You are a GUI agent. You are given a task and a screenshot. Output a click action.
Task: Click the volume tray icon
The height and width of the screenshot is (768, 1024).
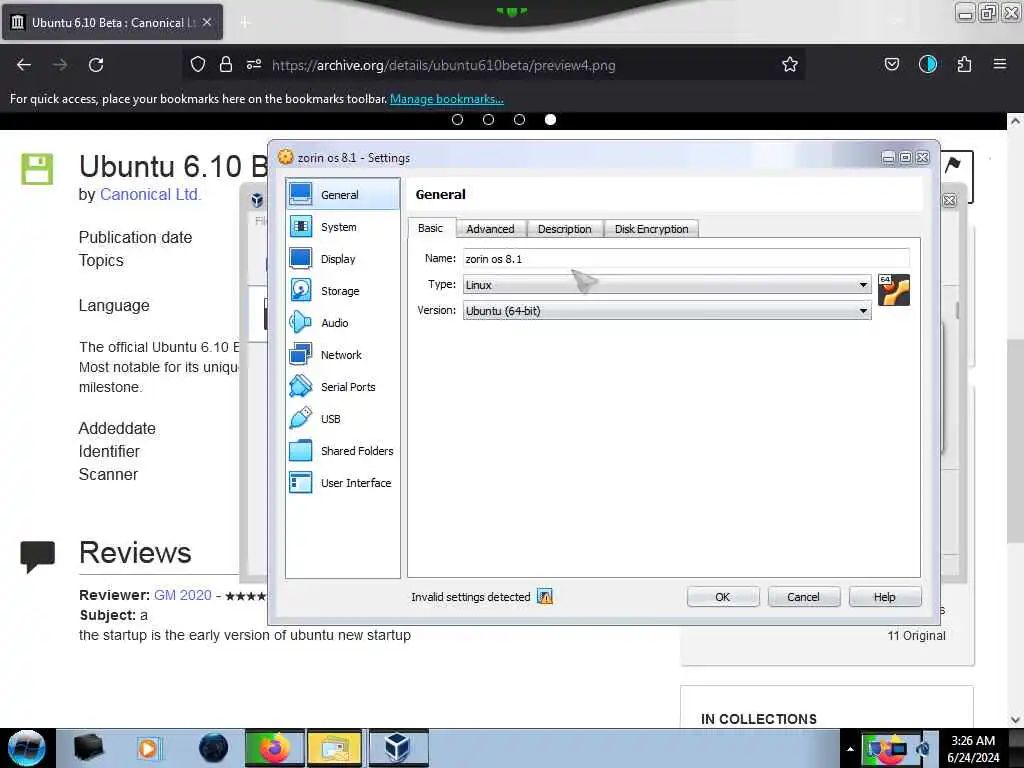click(x=923, y=749)
